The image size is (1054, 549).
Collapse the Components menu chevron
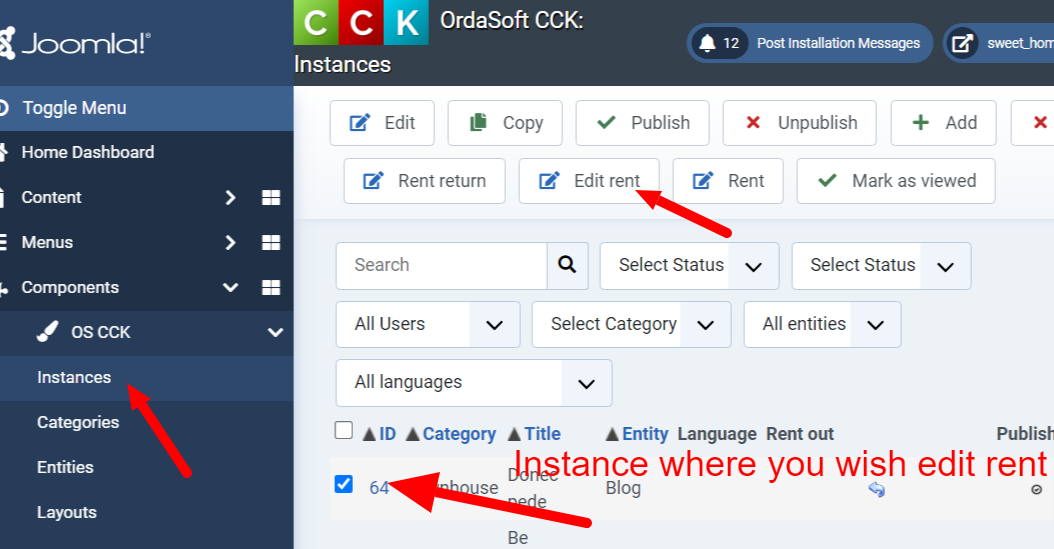click(x=231, y=288)
